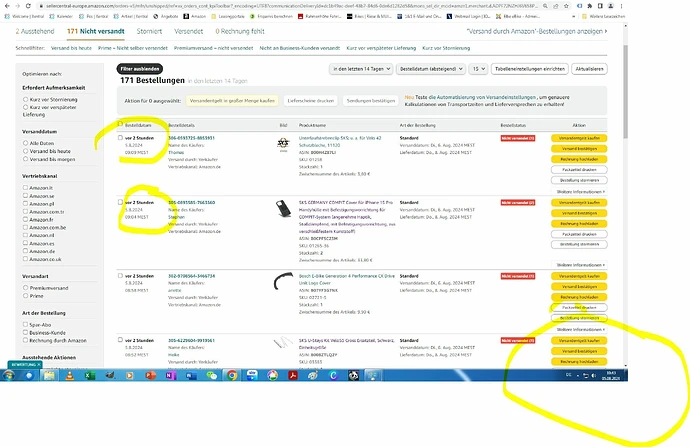Expand Weitere Informationen for the Bosch order
Screen dimensions: 690x447
[580, 330]
